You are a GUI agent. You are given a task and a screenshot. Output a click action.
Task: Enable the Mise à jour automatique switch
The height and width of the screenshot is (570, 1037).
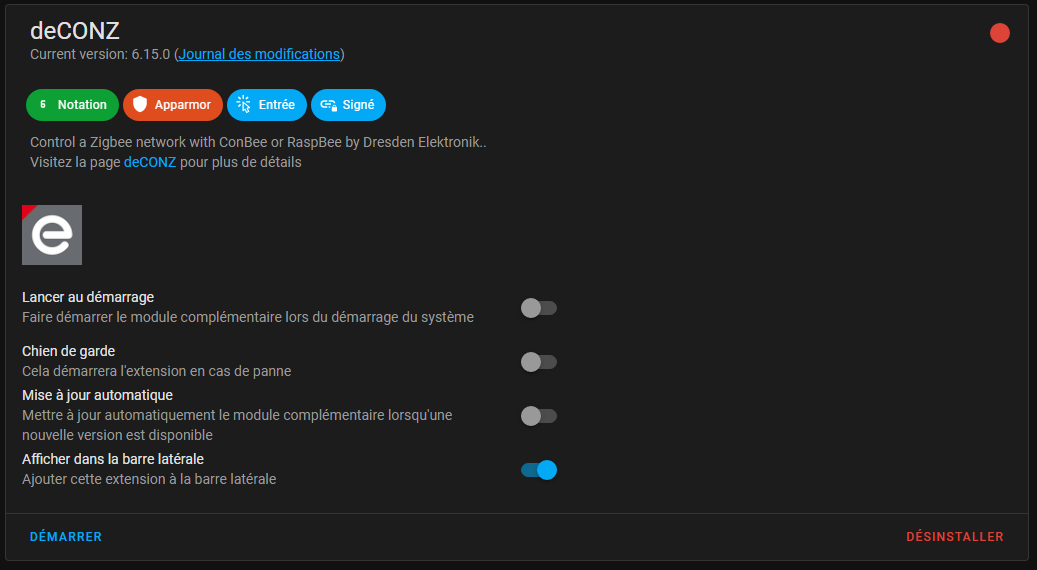[x=538, y=416]
